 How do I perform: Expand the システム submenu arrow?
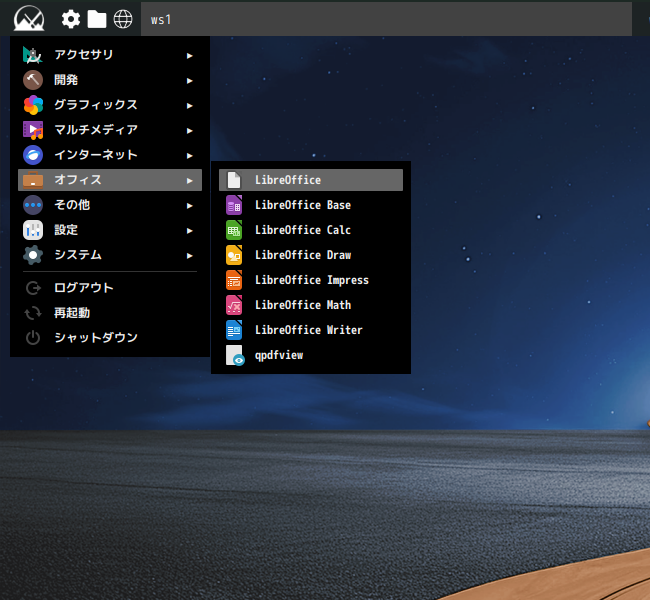189,255
